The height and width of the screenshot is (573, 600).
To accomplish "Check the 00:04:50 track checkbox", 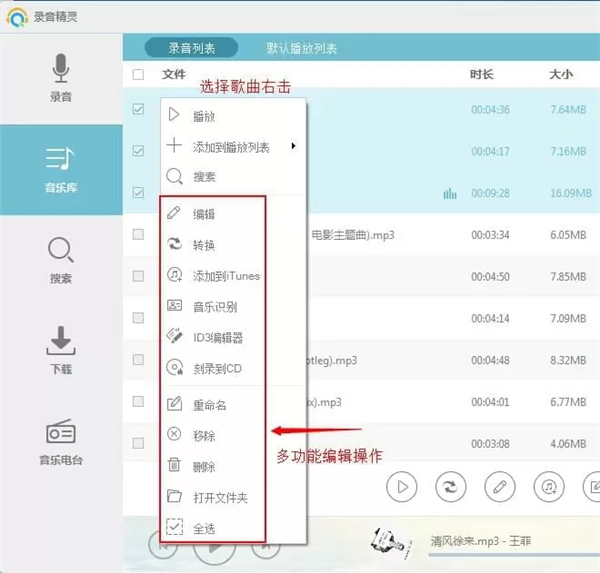I will pyautogui.click(x=138, y=276).
